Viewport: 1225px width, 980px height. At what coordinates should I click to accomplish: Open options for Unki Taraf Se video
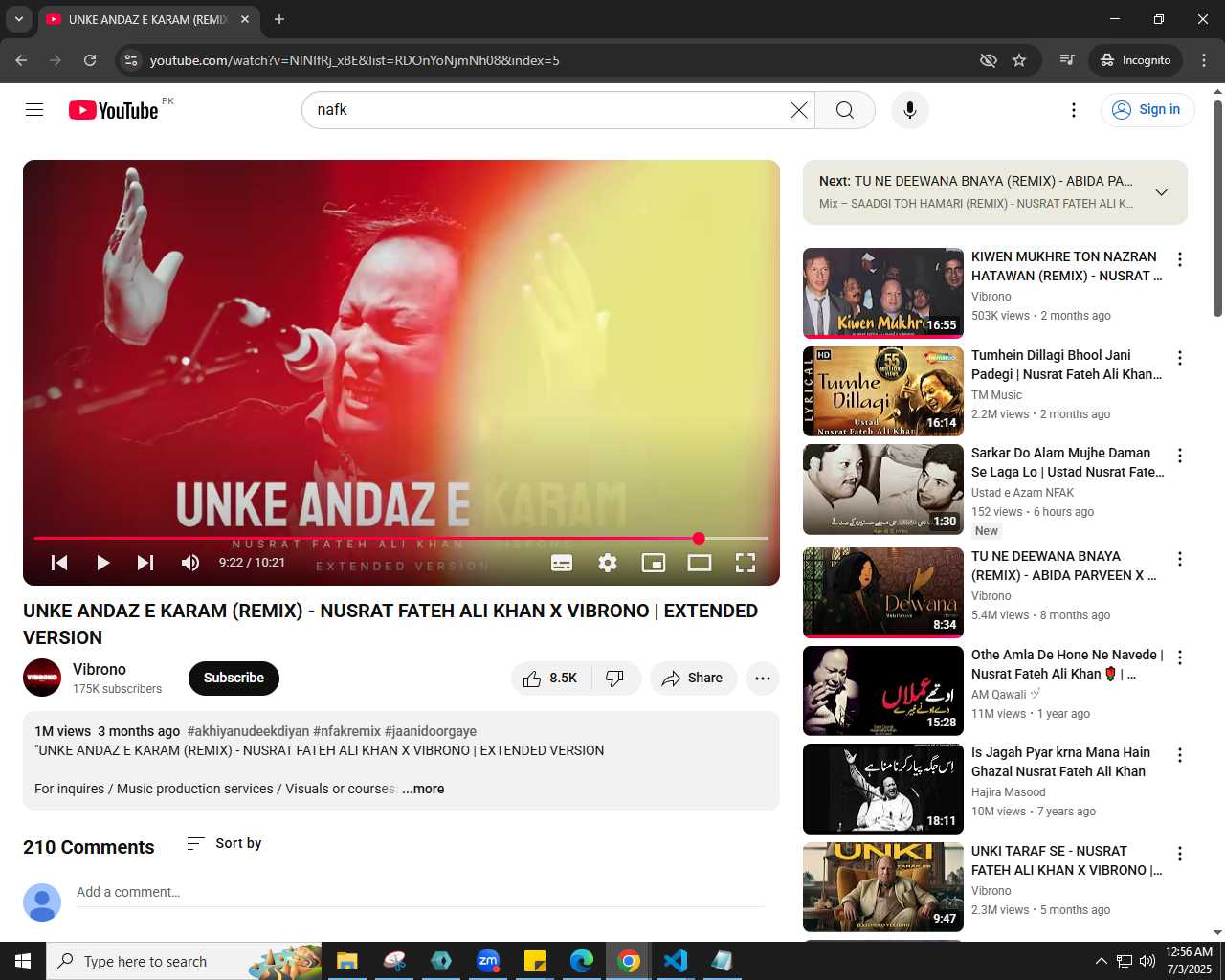[1180, 854]
